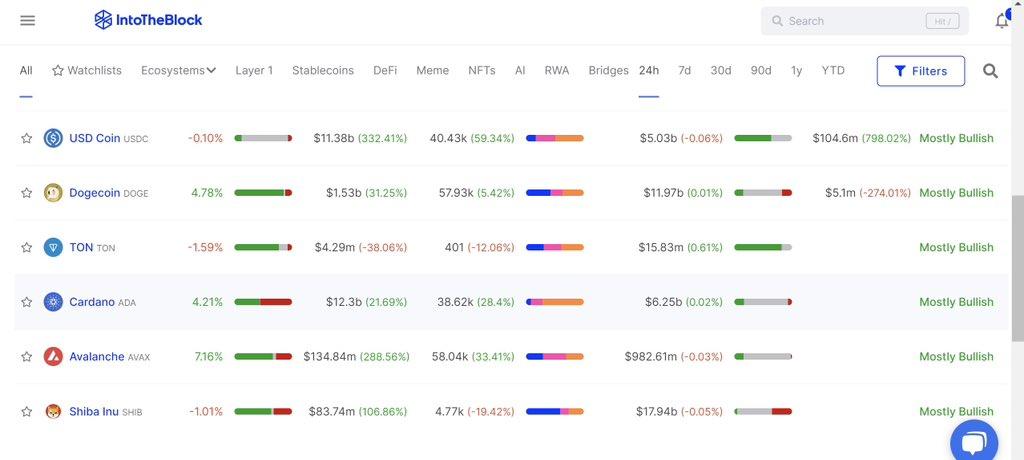
Task: Switch to the Stablecoins category
Action: tap(323, 71)
